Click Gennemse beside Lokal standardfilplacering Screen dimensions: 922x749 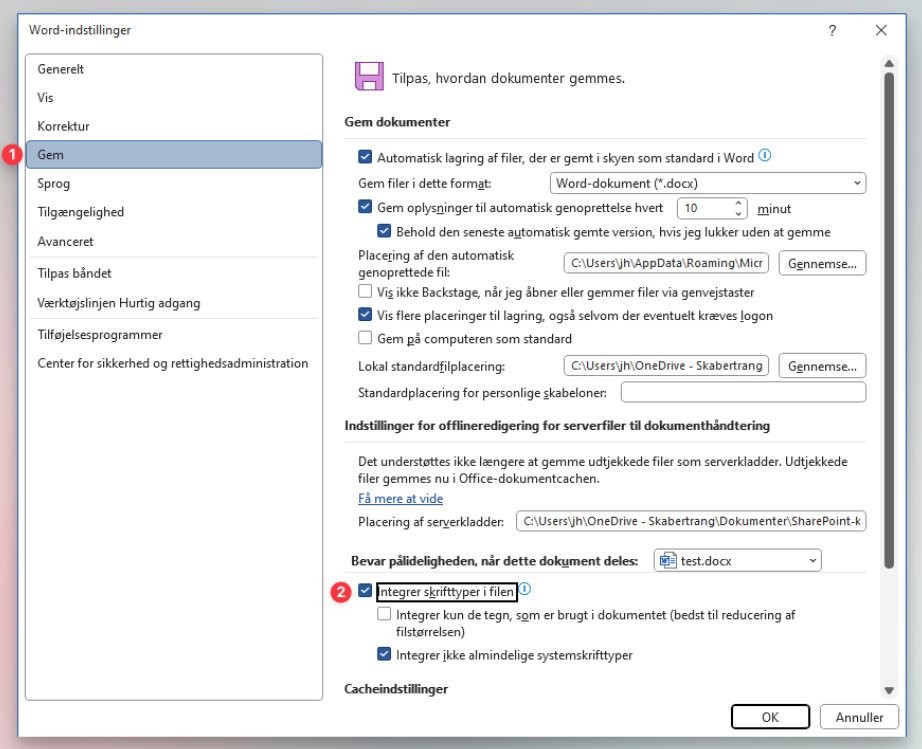coord(821,365)
